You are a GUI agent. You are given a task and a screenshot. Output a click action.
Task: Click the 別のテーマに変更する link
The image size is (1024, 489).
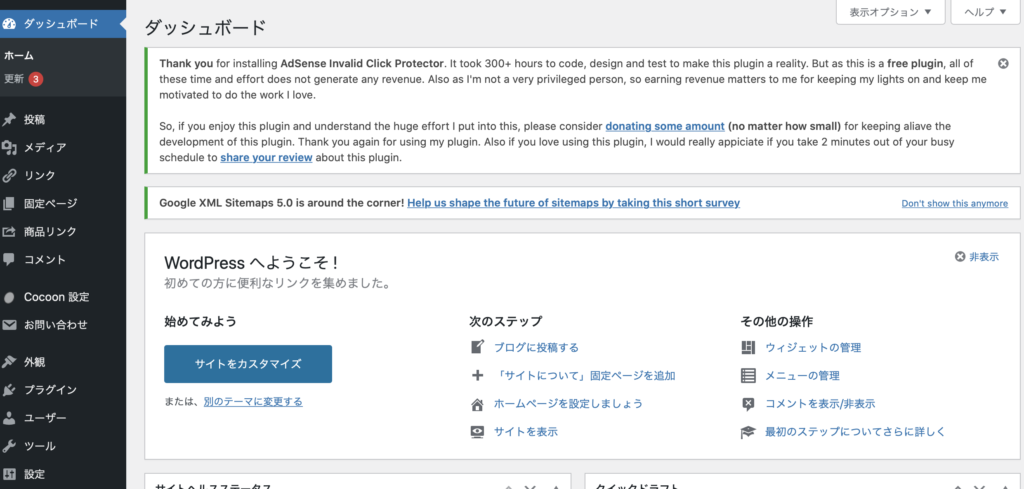253,402
